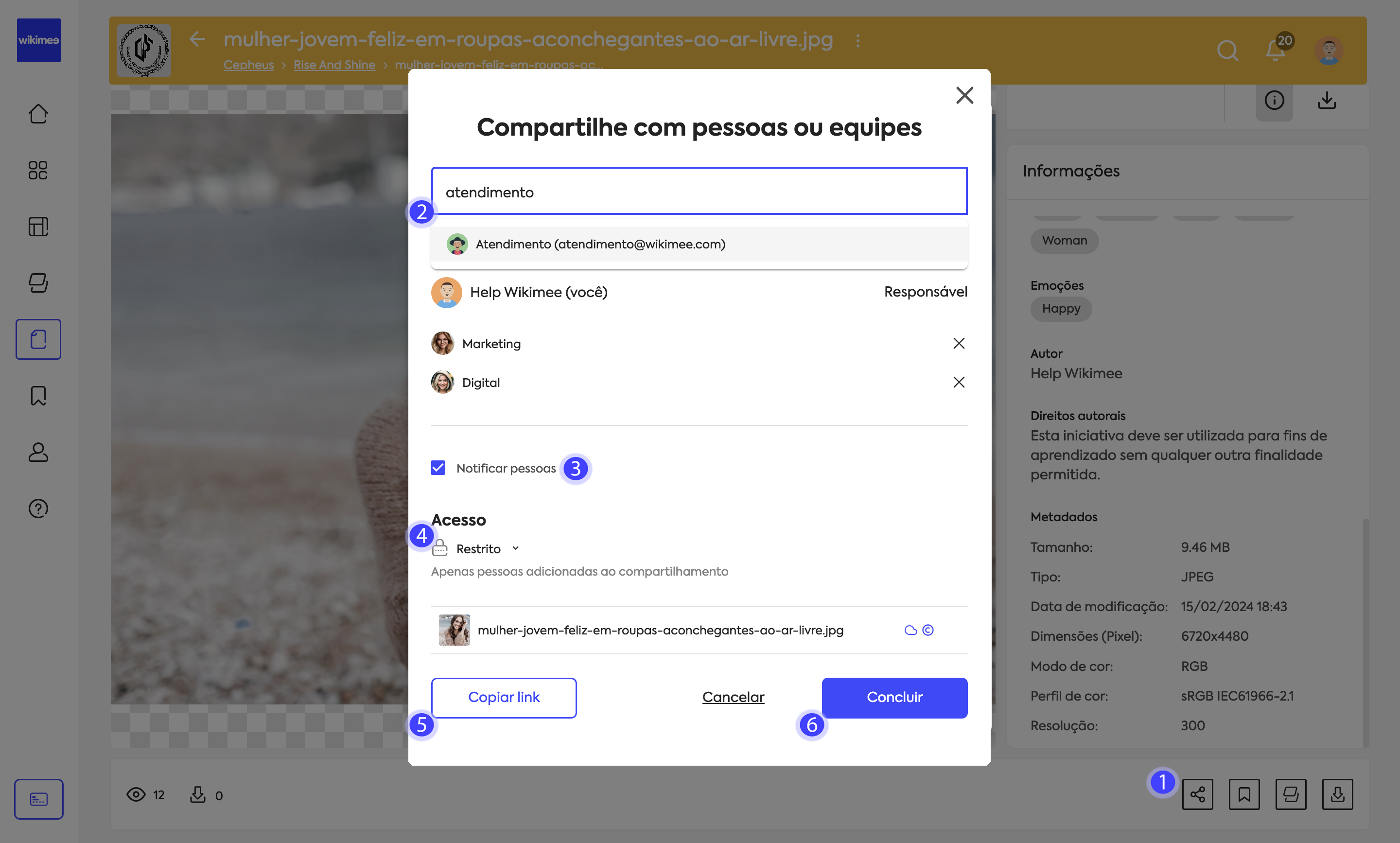Open the notifications bell icon
This screenshot has height=843, width=1400.
[x=1276, y=50]
